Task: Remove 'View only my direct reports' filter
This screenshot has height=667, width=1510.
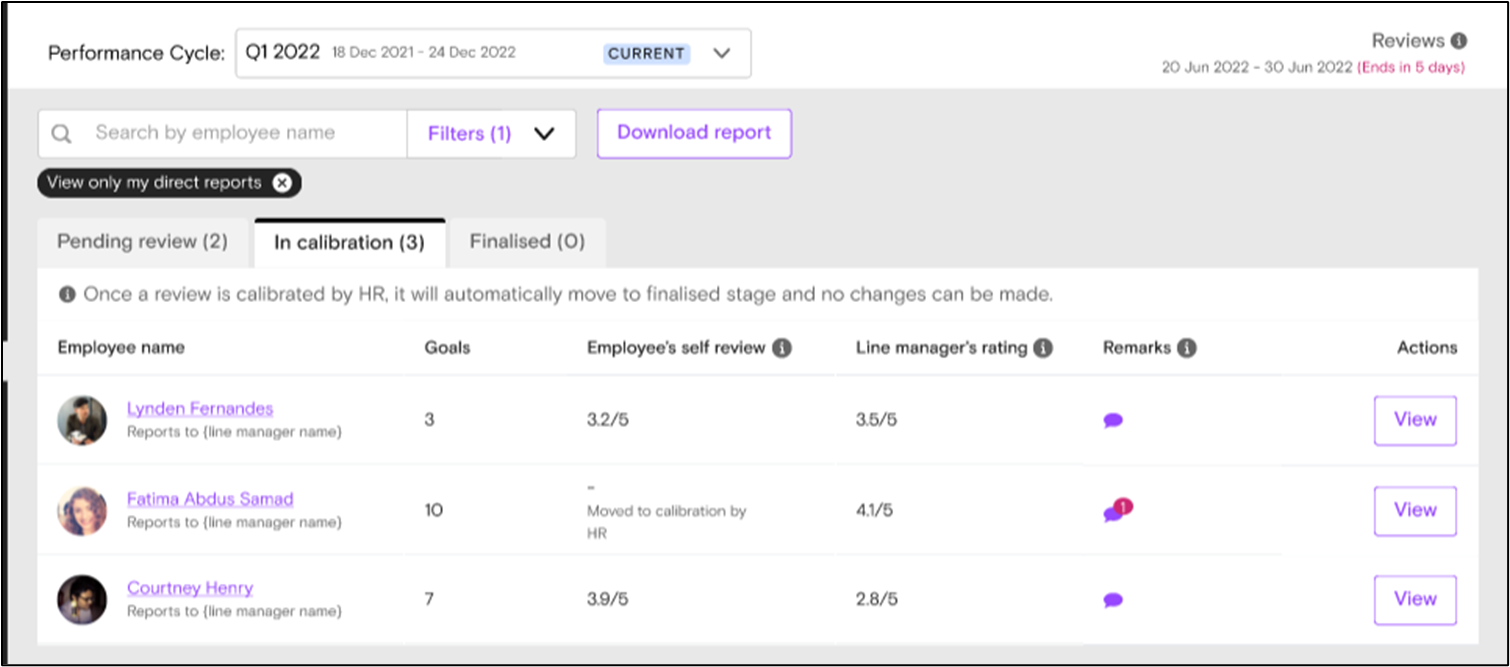Action: pos(283,183)
